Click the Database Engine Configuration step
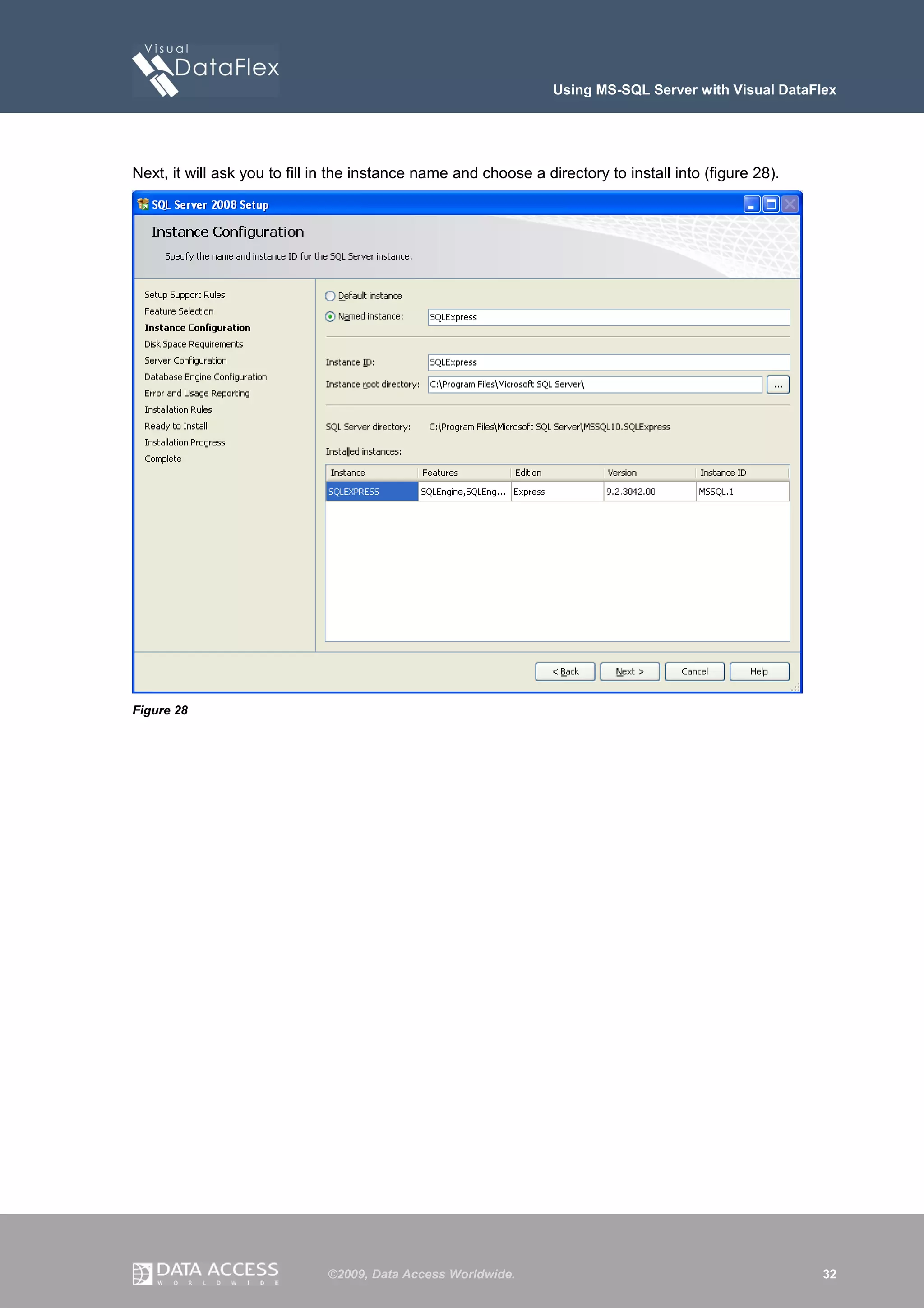The height and width of the screenshot is (1308, 924). (x=206, y=377)
